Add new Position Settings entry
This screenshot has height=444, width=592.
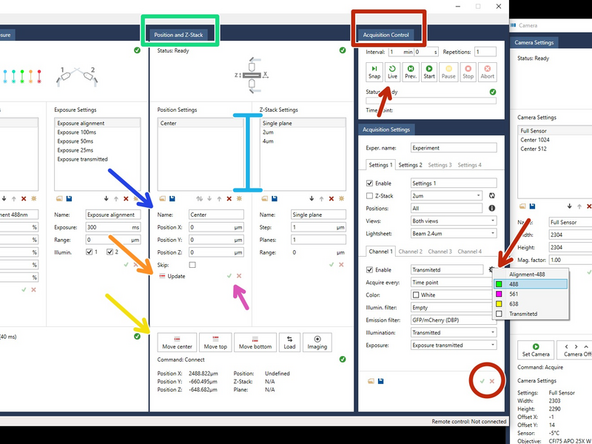239,199
